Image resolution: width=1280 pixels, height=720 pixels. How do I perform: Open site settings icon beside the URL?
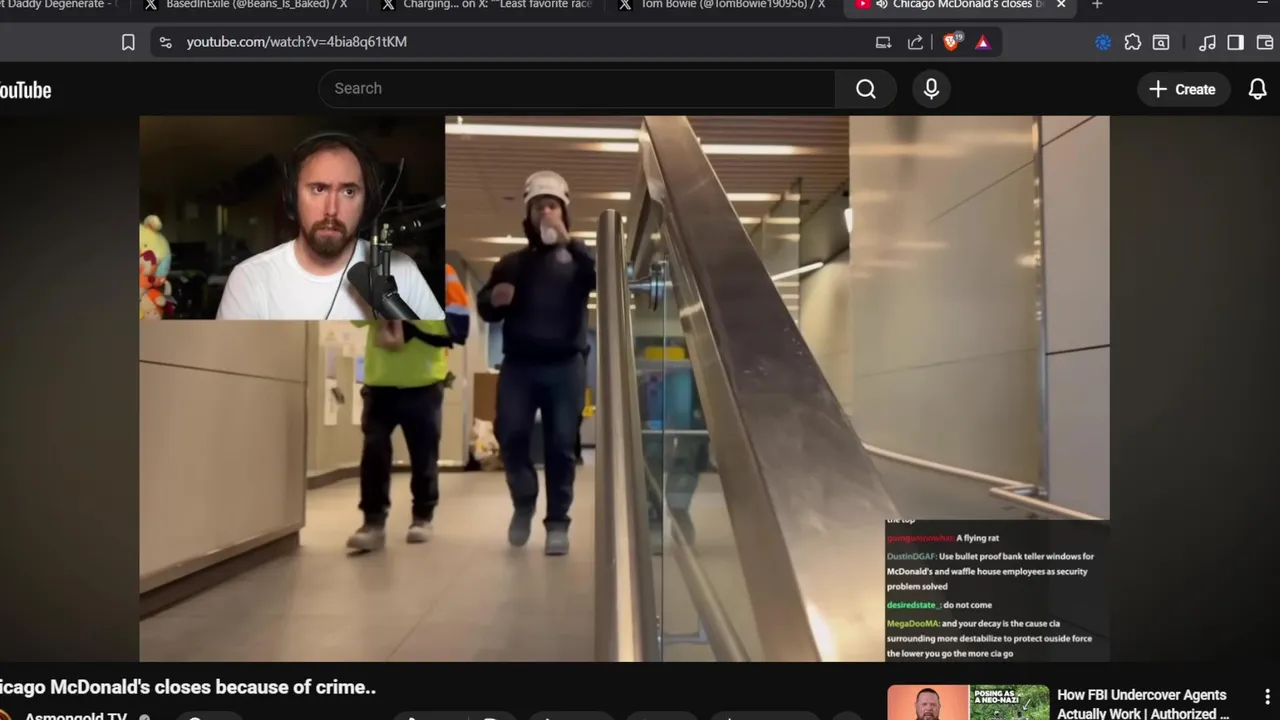pyautogui.click(x=166, y=42)
